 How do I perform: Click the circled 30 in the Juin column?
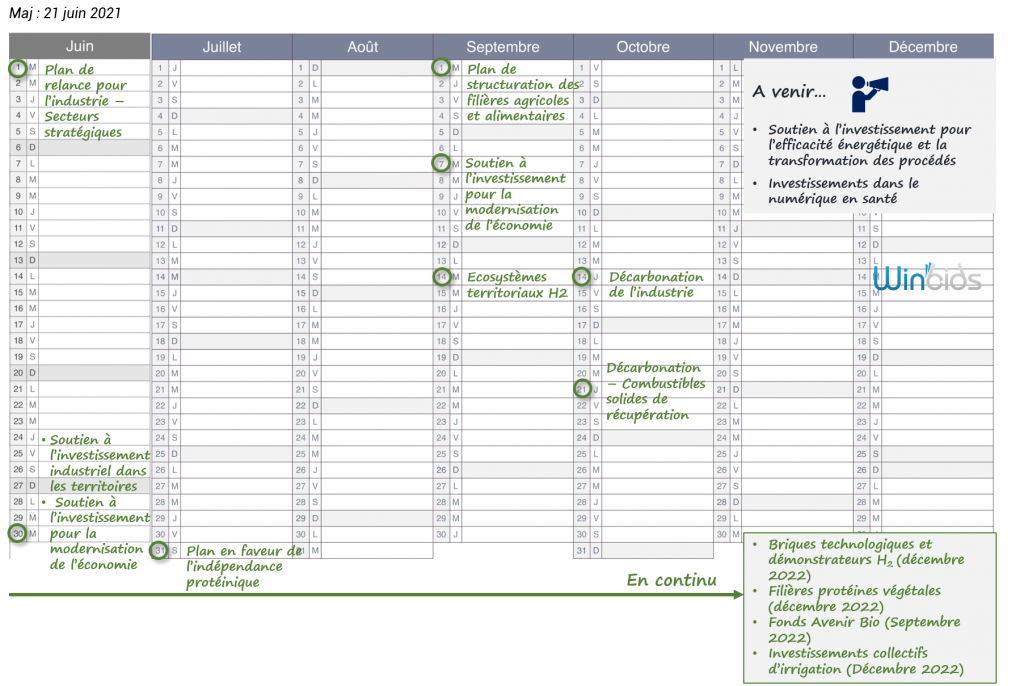(18, 533)
